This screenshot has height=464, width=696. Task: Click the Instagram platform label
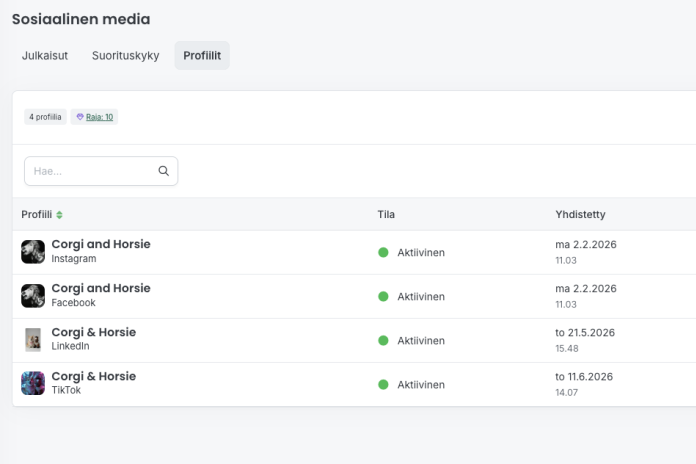coord(74,259)
